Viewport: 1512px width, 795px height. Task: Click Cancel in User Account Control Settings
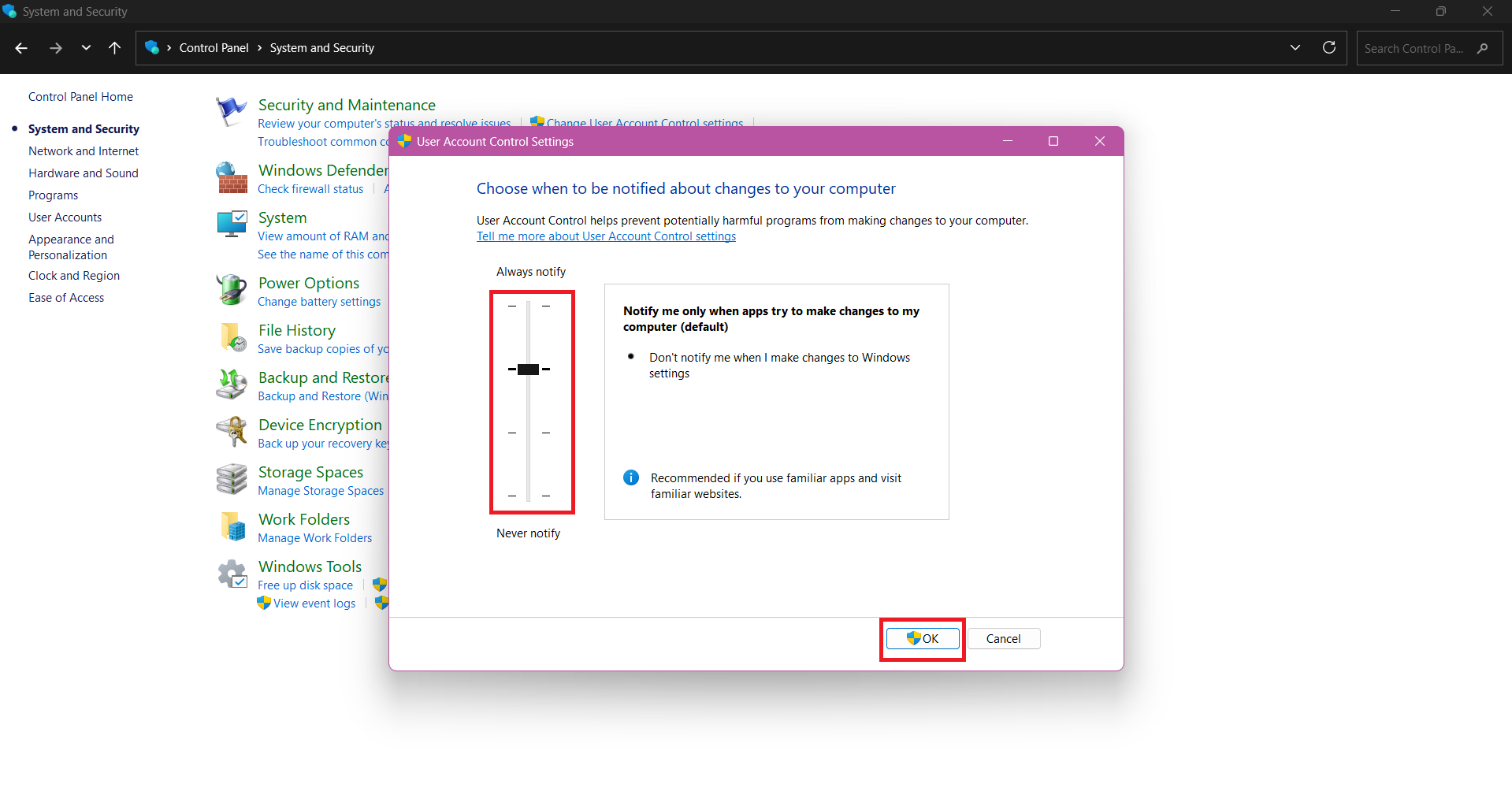tap(1004, 638)
